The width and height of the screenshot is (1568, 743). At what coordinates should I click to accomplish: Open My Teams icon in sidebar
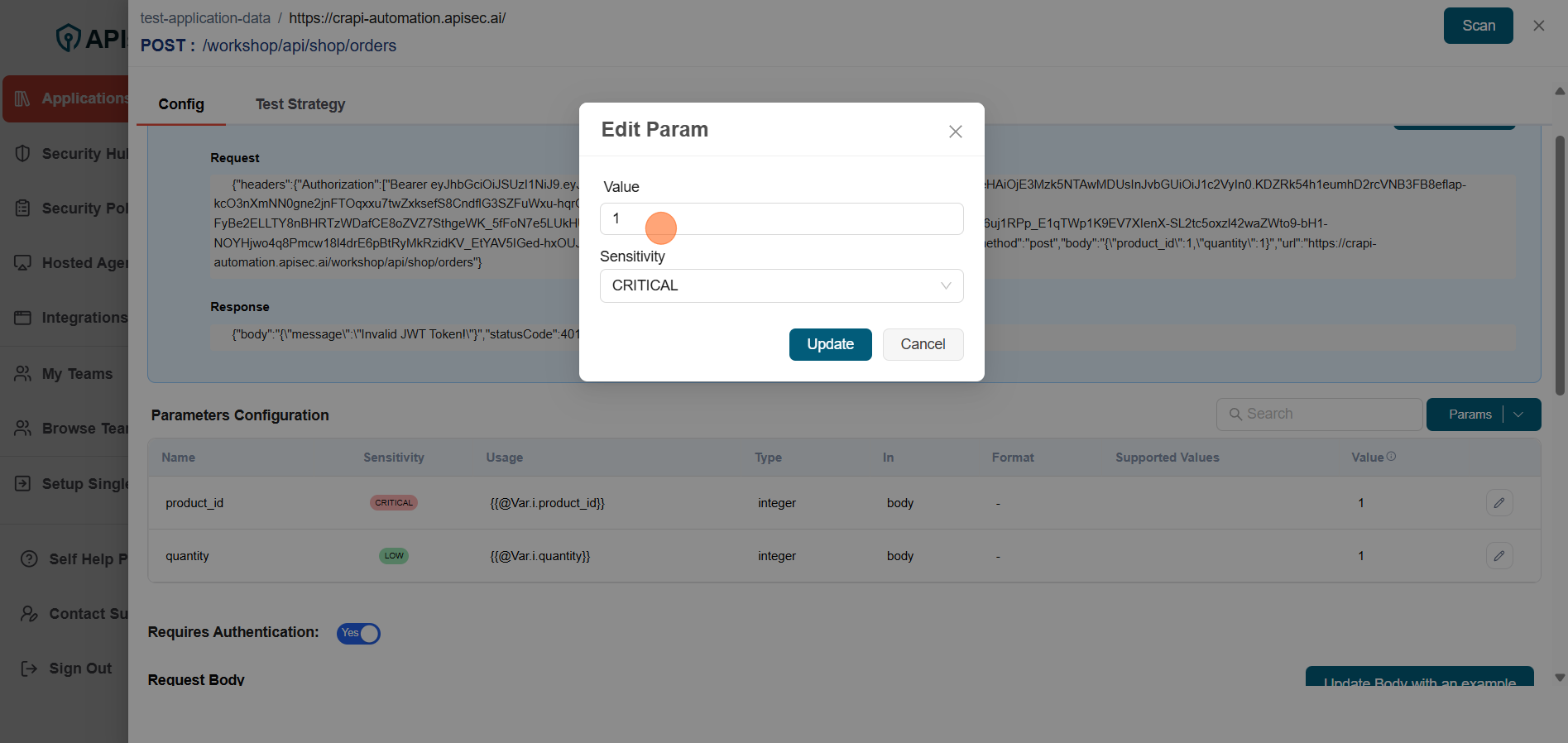(x=22, y=373)
